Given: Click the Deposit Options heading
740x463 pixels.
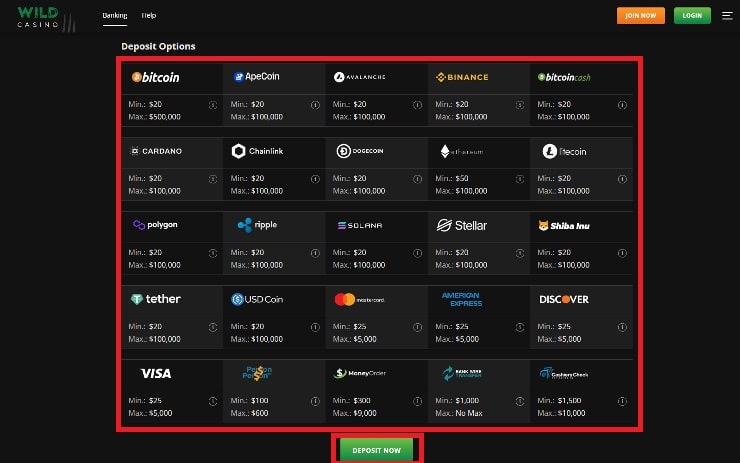Looking at the screenshot, I should tap(158, 46).
